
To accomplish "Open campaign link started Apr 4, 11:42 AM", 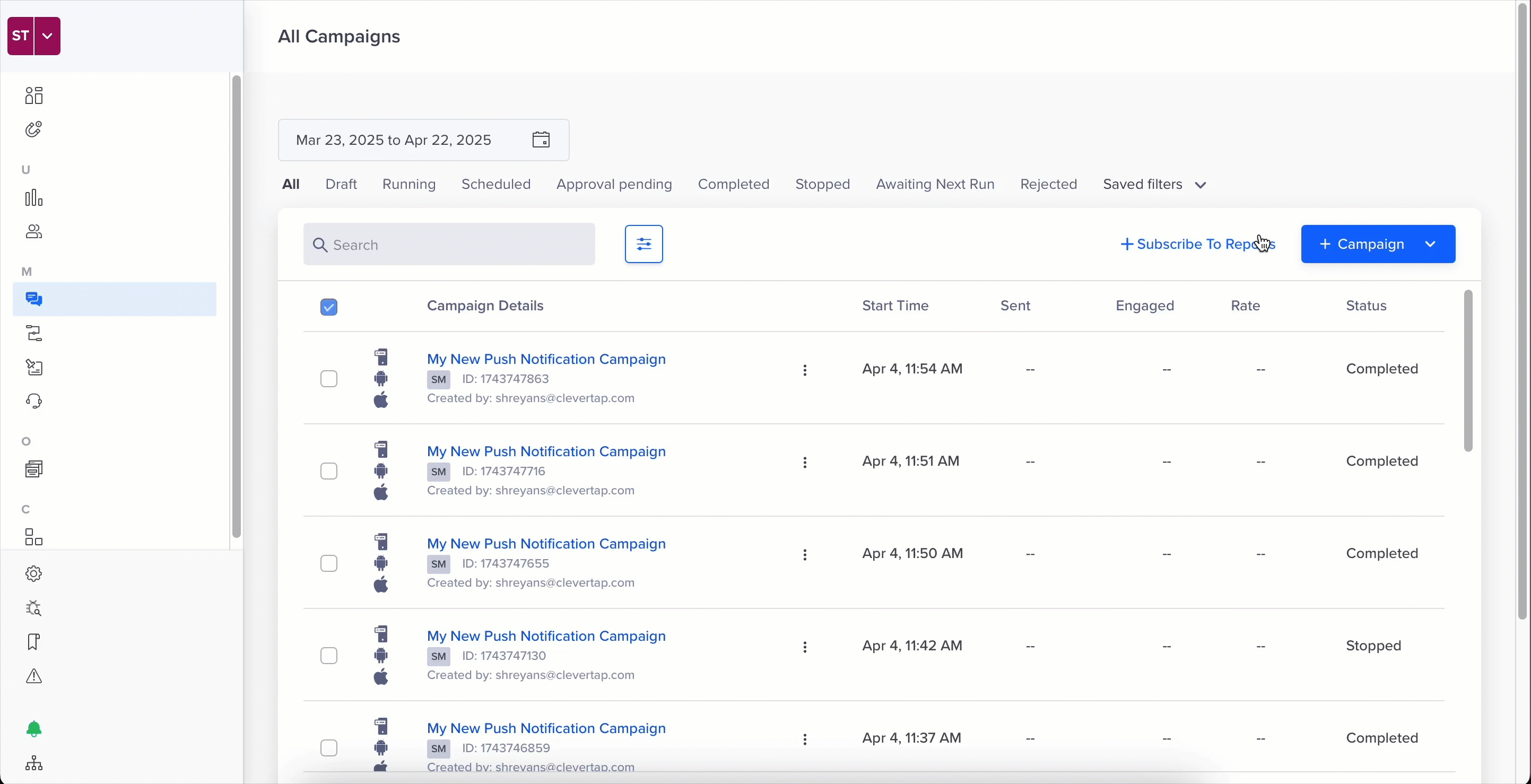I will coord(546,636).
